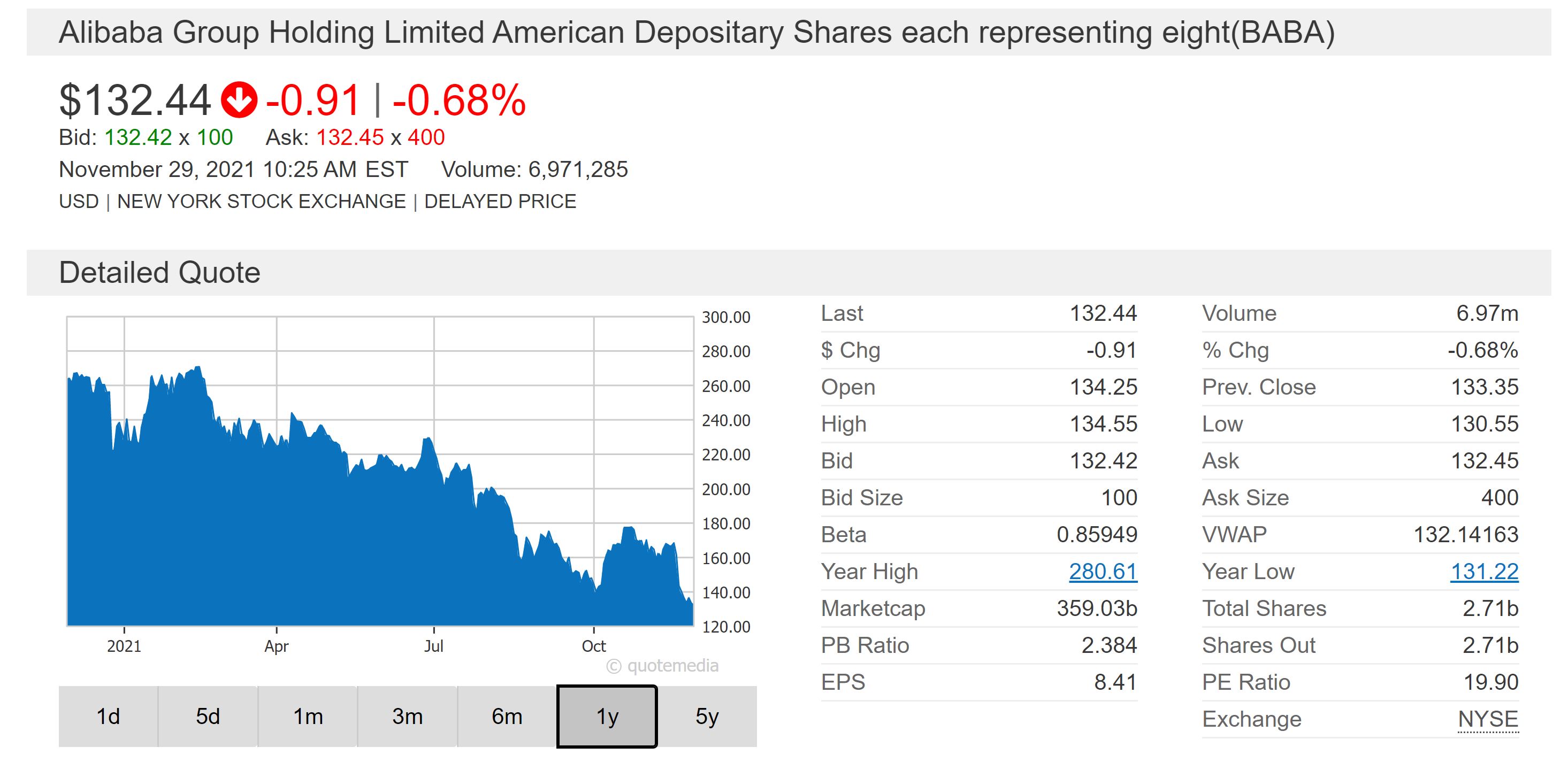Open the Year High 280.61 link

coord(1103,572)
